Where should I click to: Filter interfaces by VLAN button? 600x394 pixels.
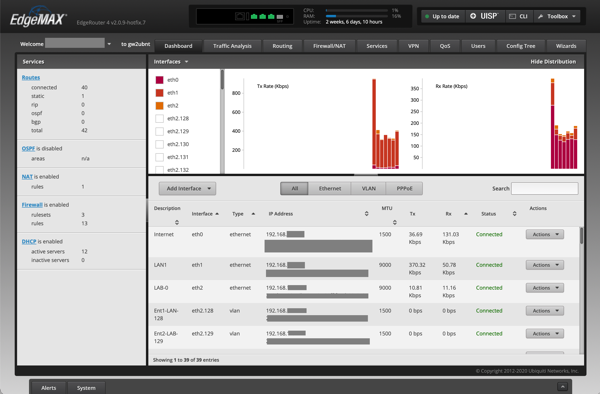[x=368, y=188]
